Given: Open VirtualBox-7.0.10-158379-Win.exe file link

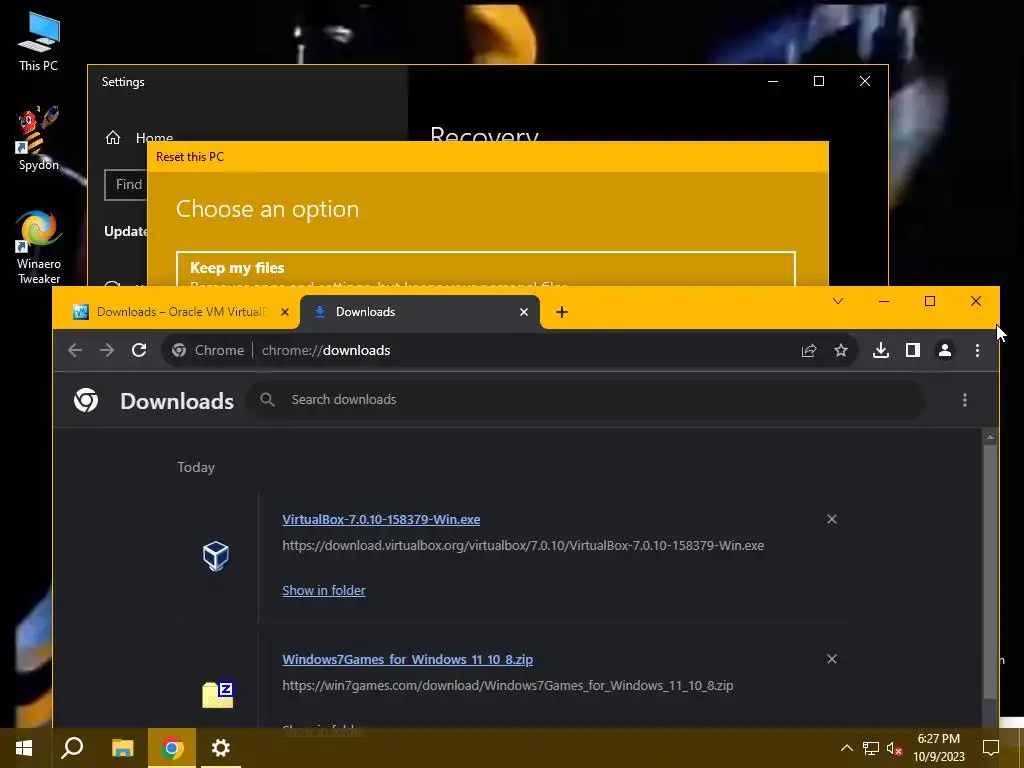Looking at the screenshot, I should click(x=381, y=519).
